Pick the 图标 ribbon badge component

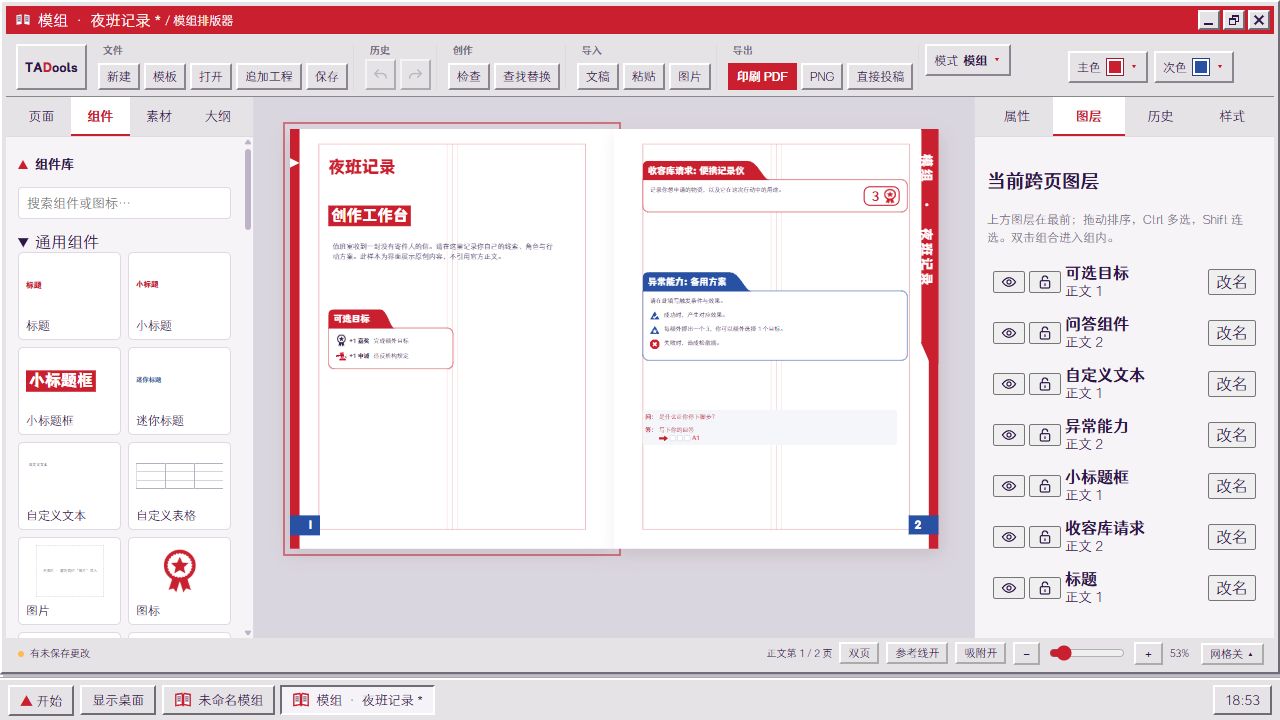(x=180, y=580)
